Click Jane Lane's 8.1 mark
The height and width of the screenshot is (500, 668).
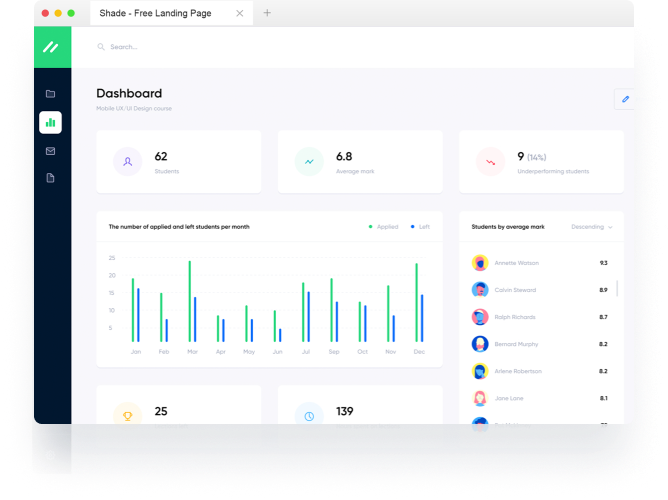pos(604,399)
